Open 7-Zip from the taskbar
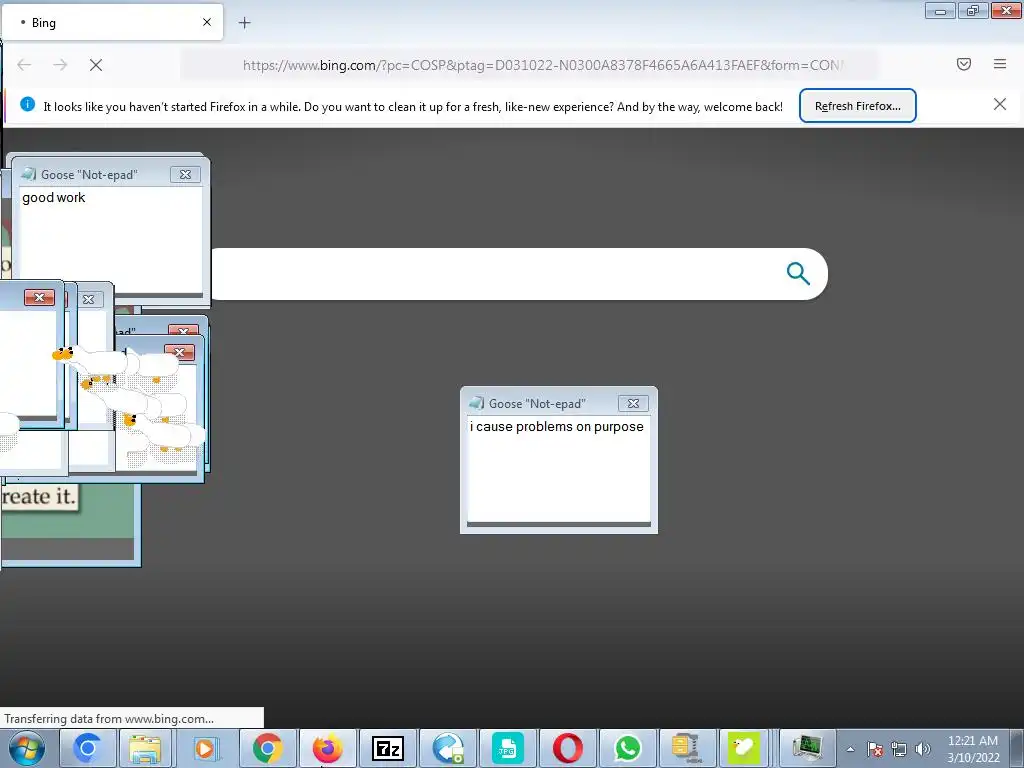Screen dimensions: 1024x768 pos(387,748)
